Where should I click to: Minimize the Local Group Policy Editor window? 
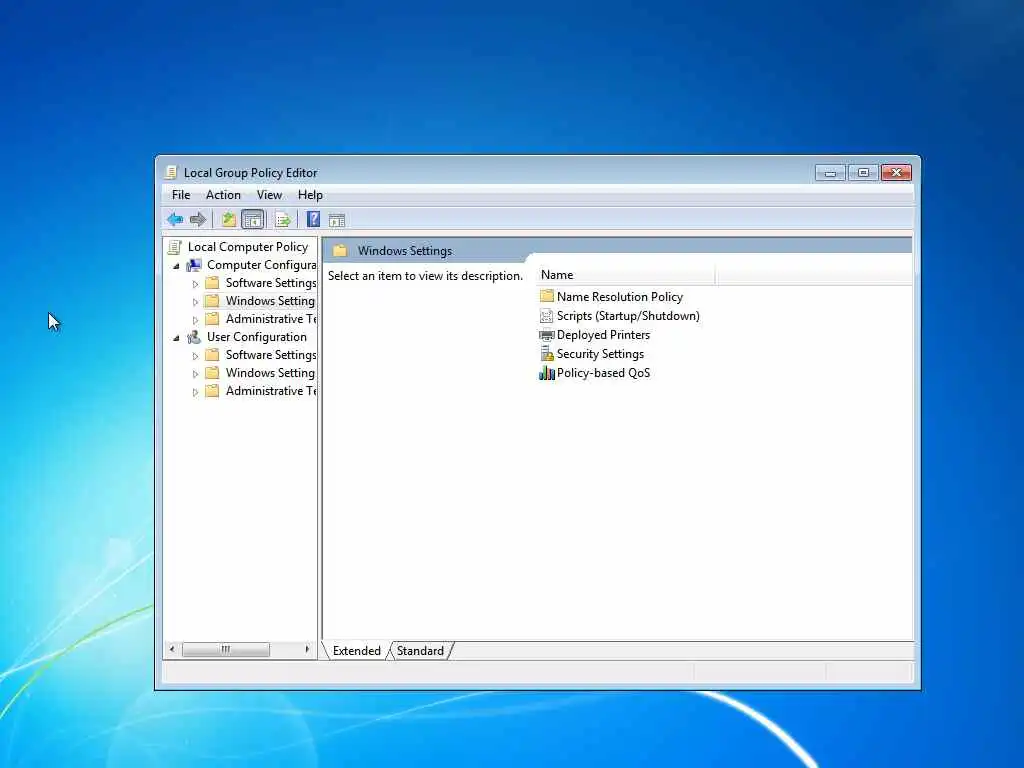[x=830, y=172]
